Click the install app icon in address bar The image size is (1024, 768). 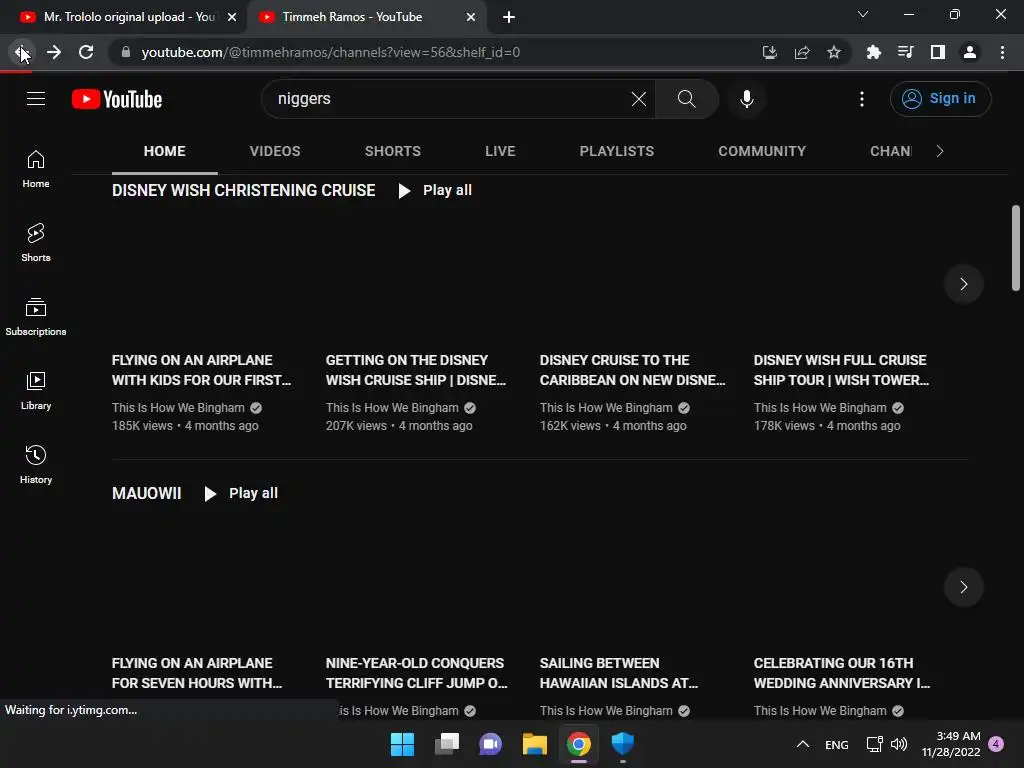(x=770, y=52)
